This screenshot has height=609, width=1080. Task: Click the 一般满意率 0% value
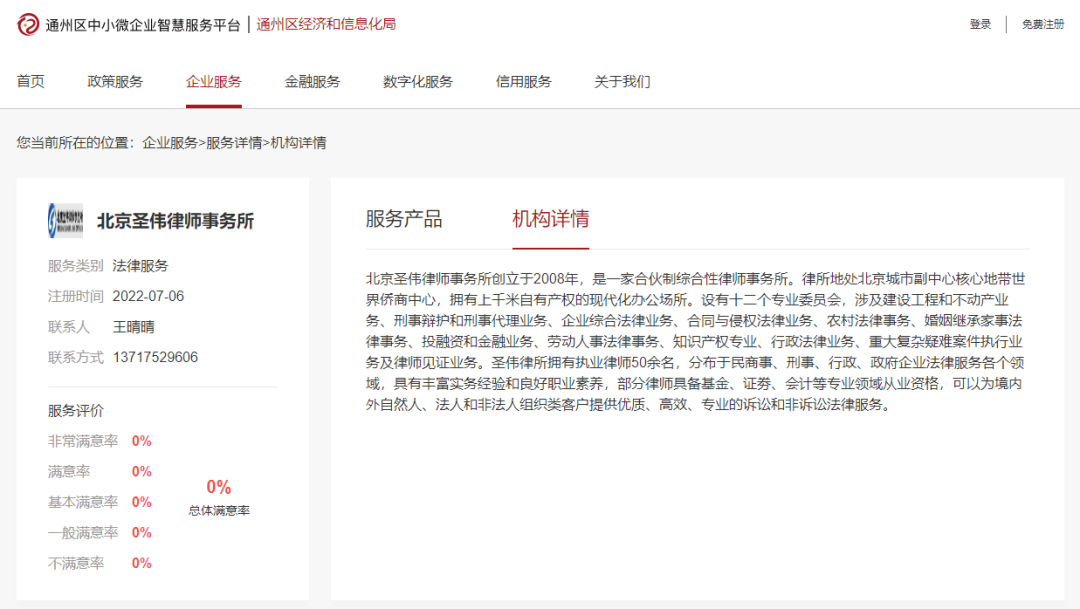[141, 533]
